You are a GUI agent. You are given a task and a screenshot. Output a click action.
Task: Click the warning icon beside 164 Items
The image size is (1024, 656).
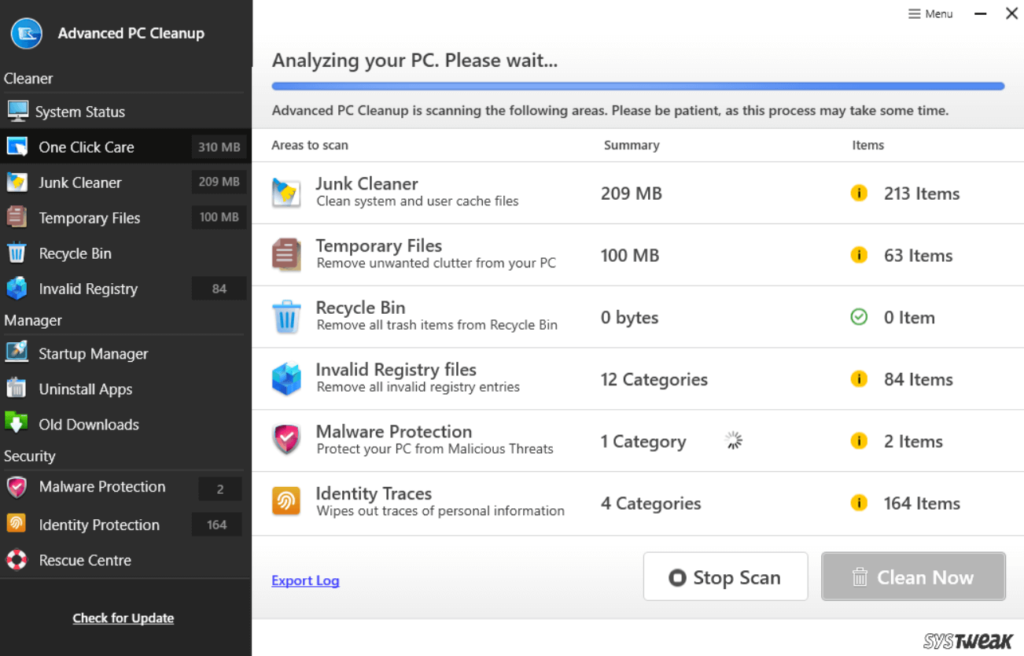859,502
